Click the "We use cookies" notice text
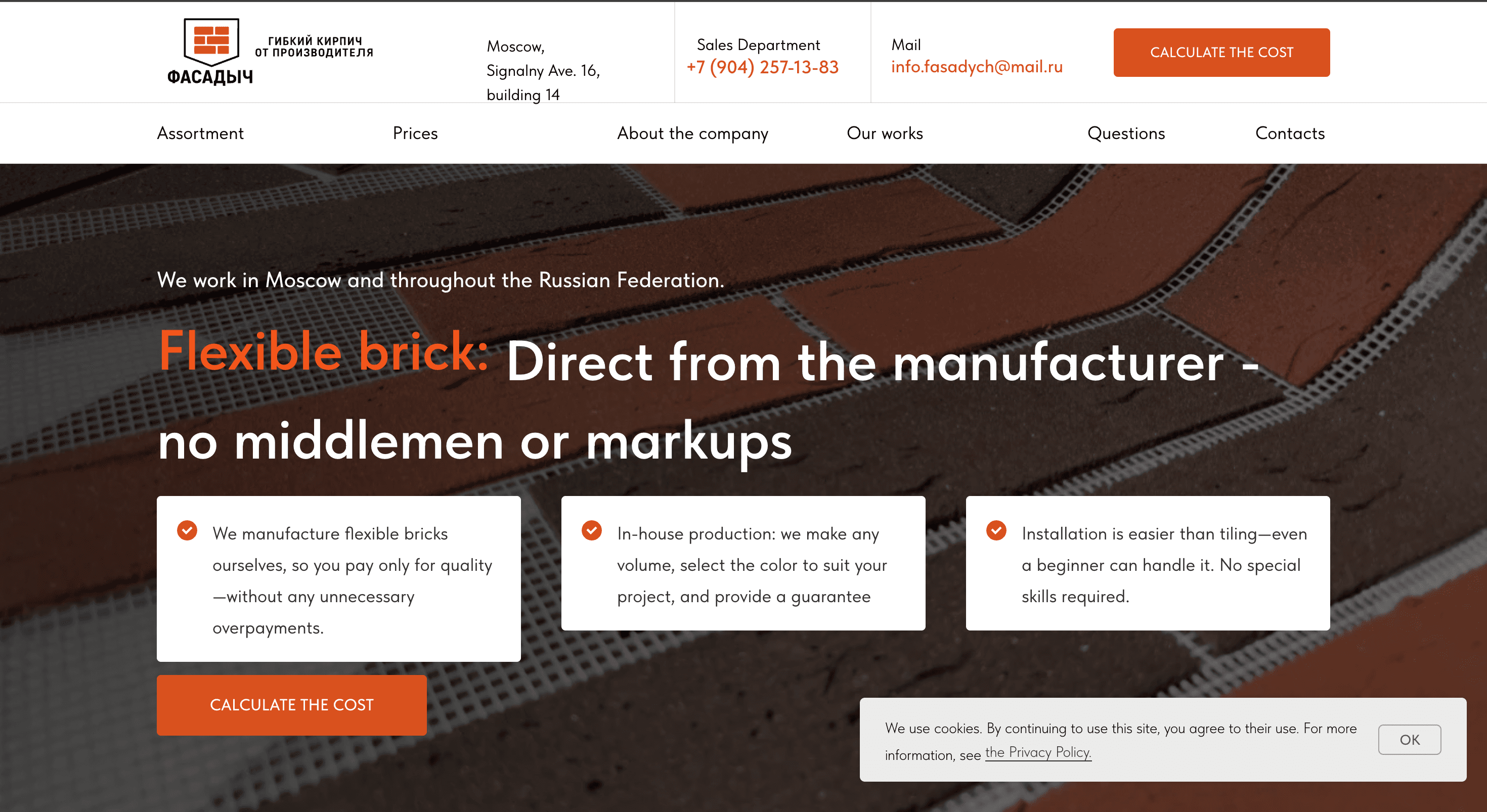The height and width of the screenshot is (812, 1487). point(1120,741)
